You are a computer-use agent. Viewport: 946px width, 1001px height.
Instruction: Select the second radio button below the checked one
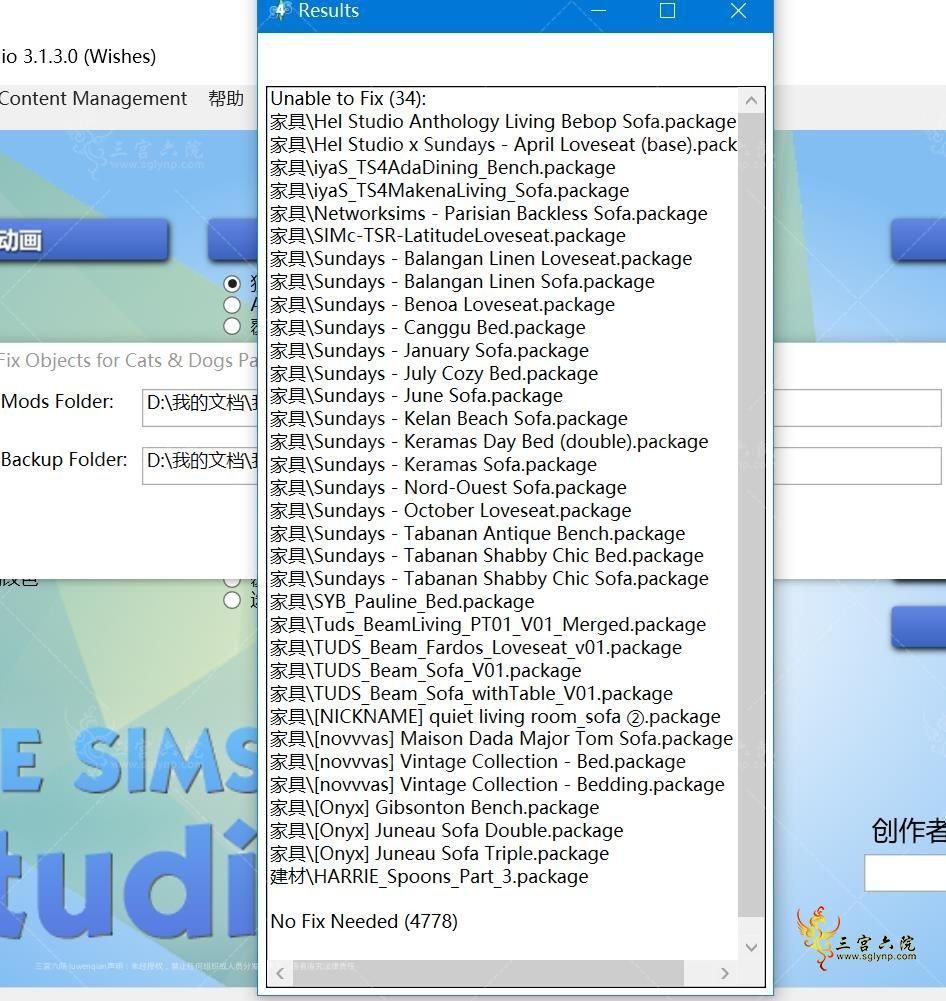coord(232,305)
